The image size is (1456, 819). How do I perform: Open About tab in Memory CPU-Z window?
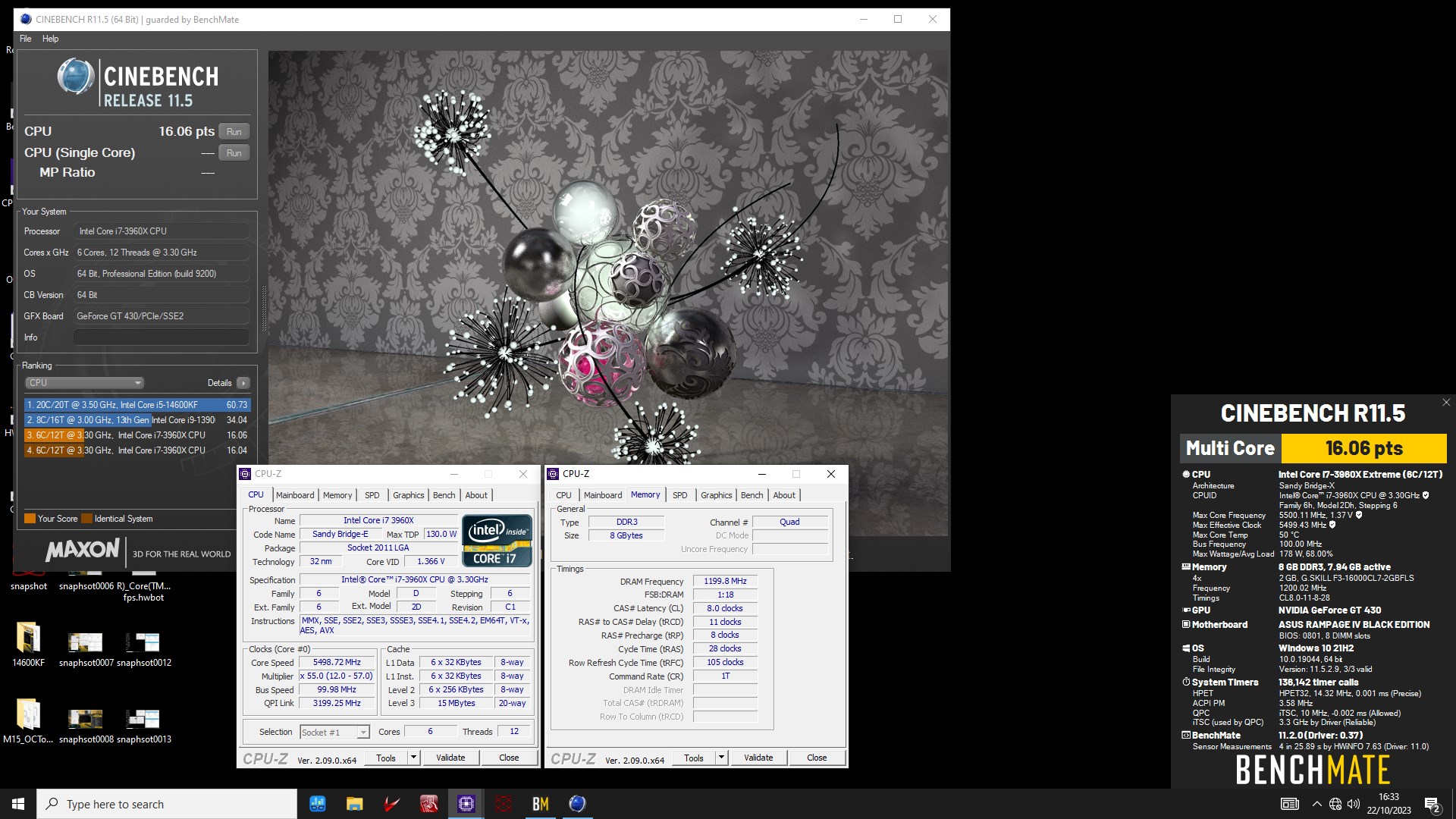tap(784, 495)
